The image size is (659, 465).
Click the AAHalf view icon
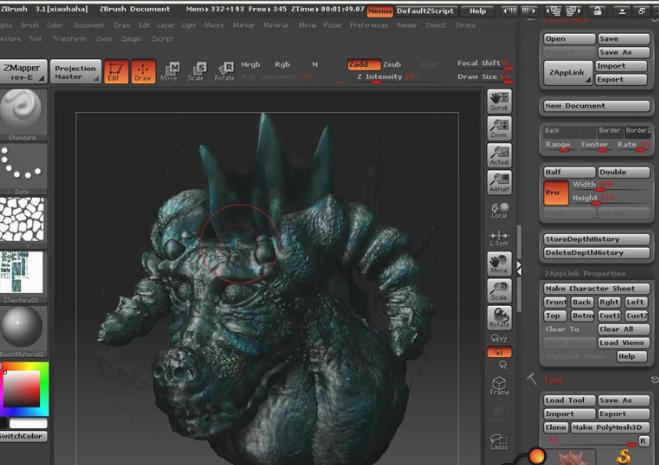pyautogui.click(x=500, y=182)
